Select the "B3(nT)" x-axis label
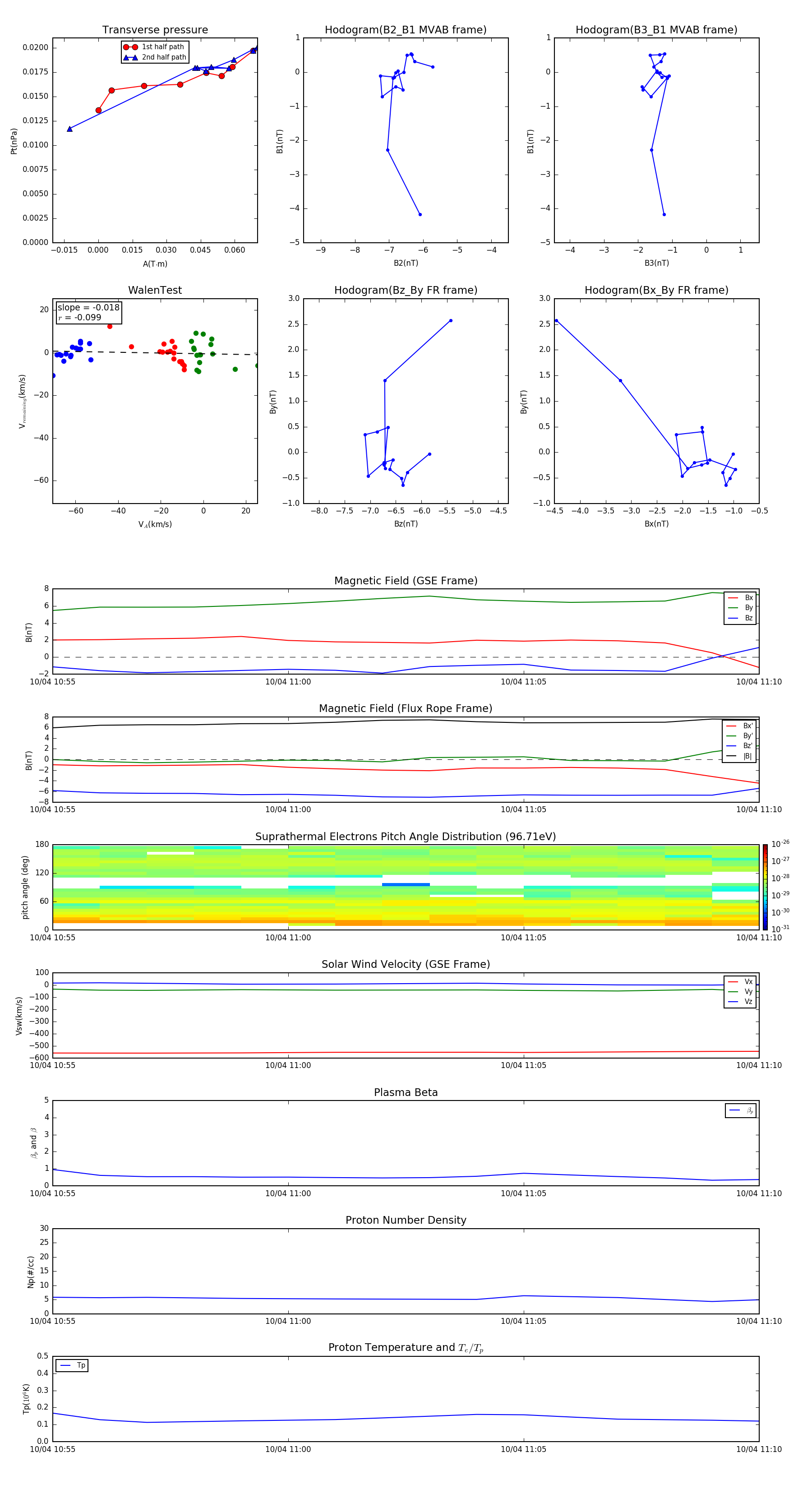 tap(656, 263)
